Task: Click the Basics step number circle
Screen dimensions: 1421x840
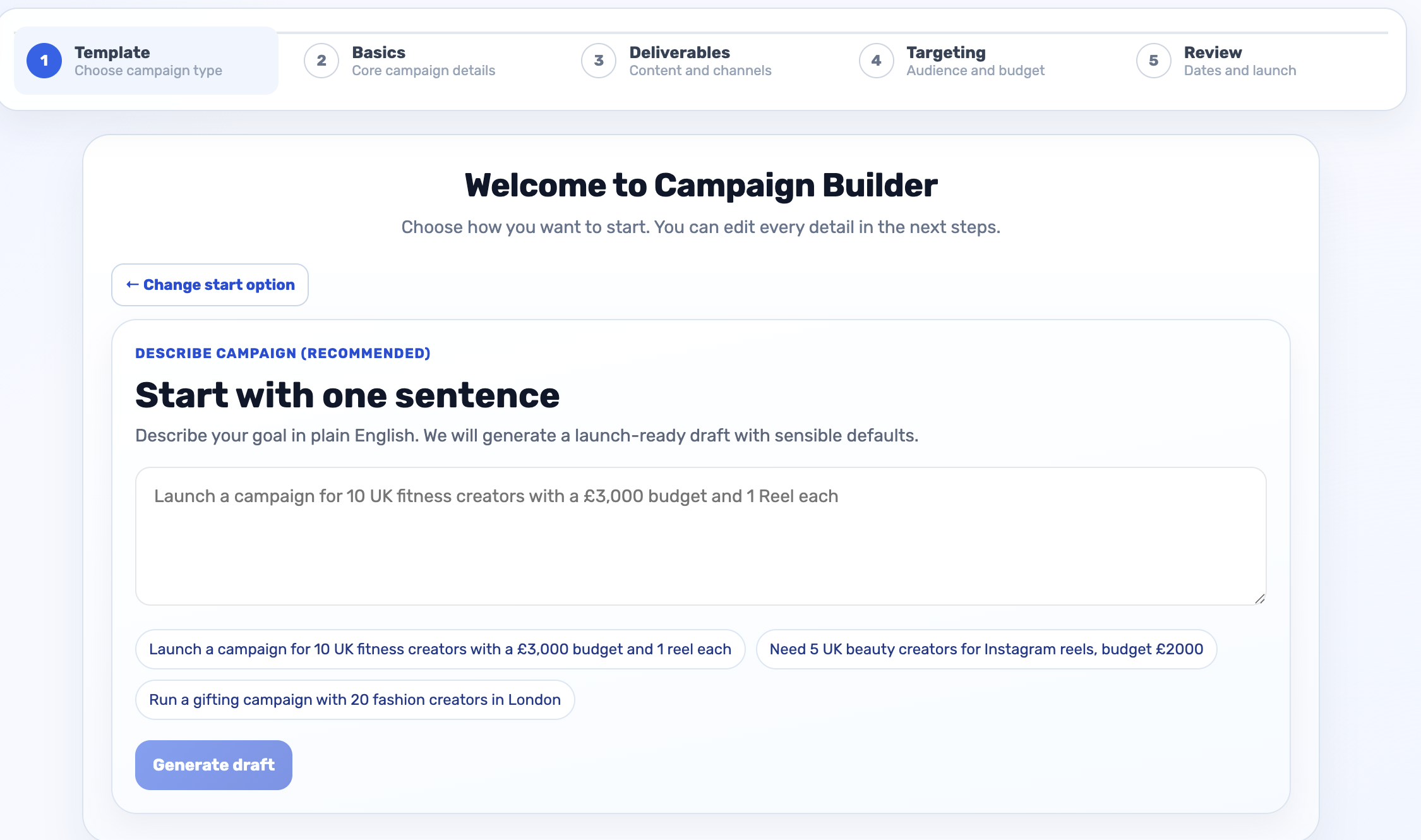Action: click(x=321, y=61)
